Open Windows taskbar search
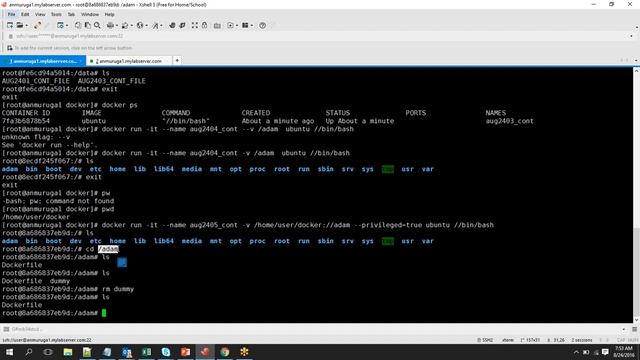This screenshot has height=360, width=640. 29,352
